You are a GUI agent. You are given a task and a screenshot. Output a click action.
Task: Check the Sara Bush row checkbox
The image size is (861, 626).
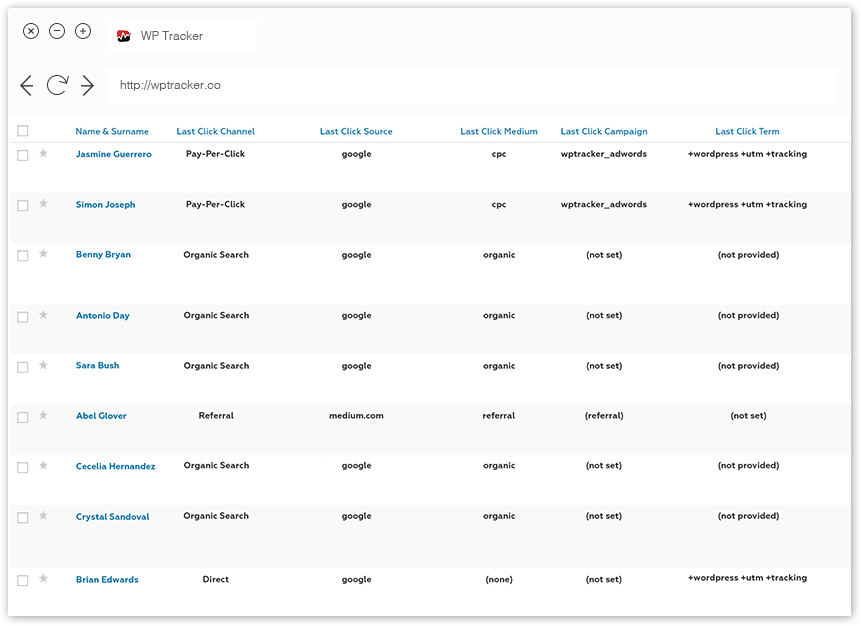coord(23,367)
